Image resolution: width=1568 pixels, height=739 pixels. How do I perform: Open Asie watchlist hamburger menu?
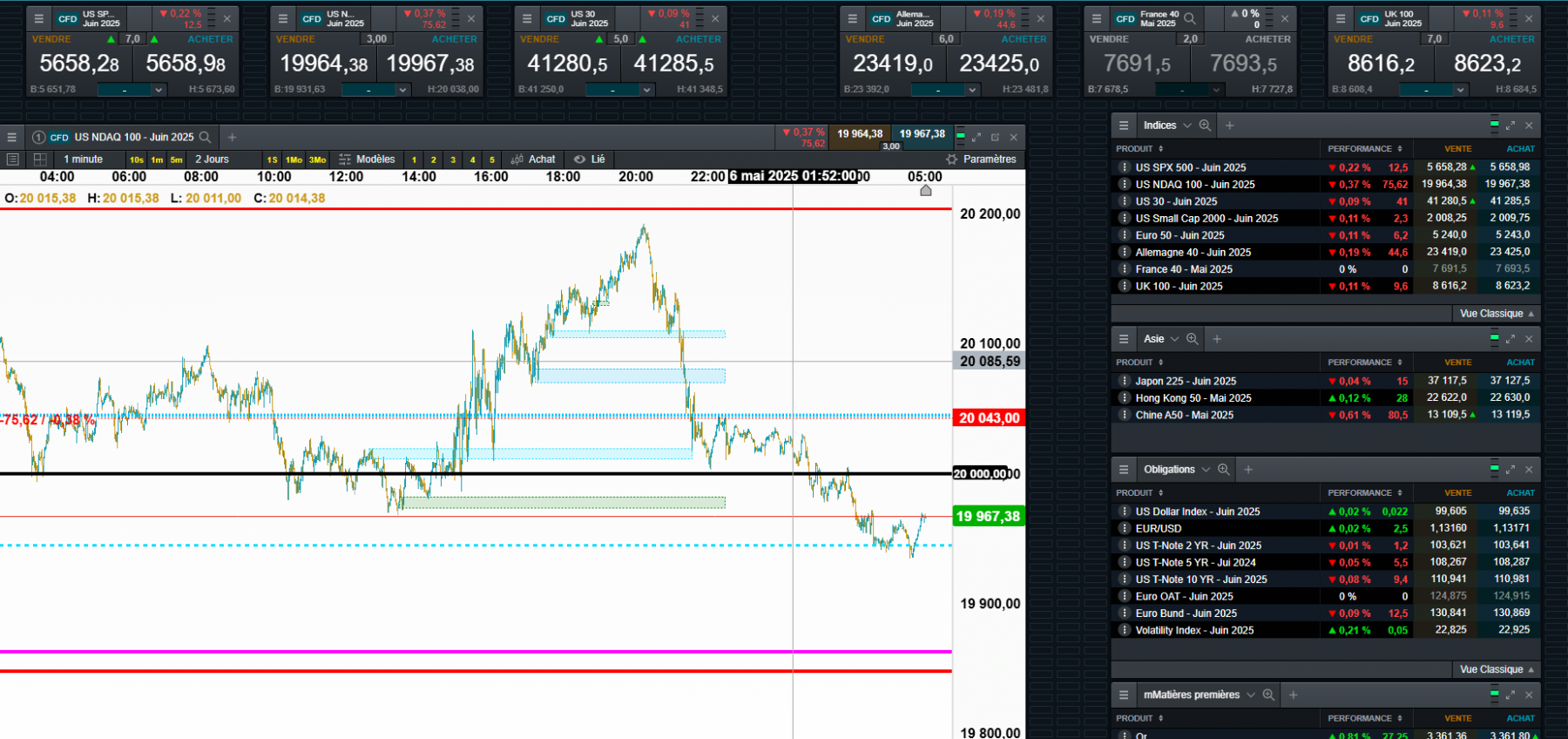pos(1124,339)
